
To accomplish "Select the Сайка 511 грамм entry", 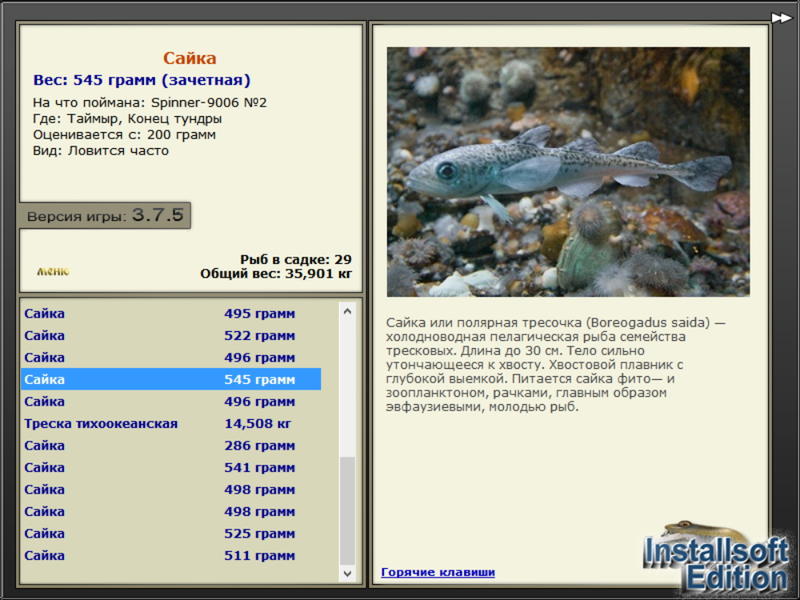I will (171, 555).
